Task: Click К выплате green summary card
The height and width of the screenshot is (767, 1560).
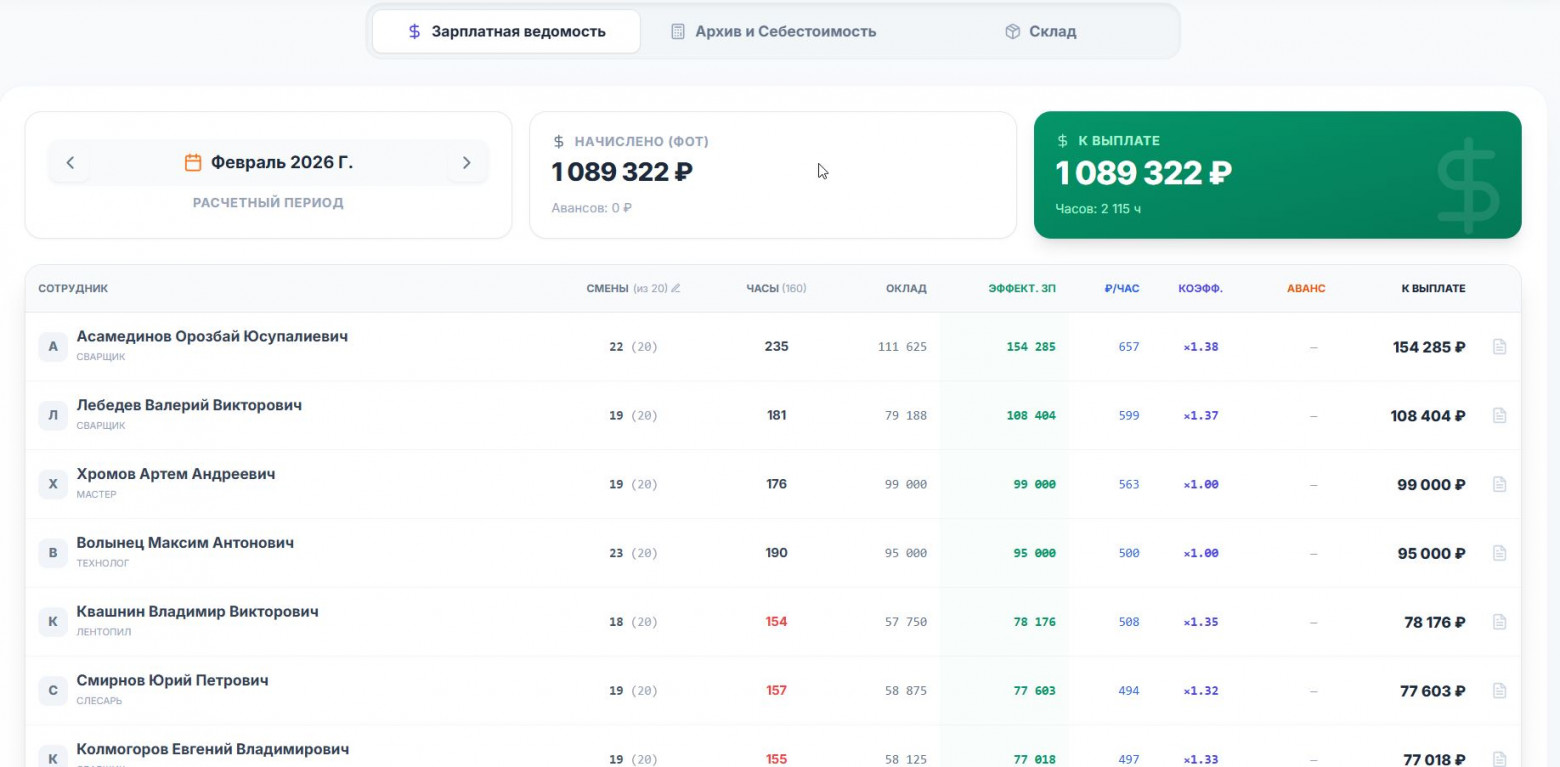Action: pos(1277,175)
